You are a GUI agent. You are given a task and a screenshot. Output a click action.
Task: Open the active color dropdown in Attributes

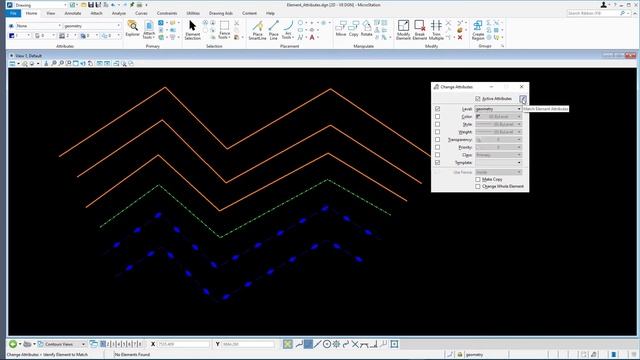coord(20,36)
